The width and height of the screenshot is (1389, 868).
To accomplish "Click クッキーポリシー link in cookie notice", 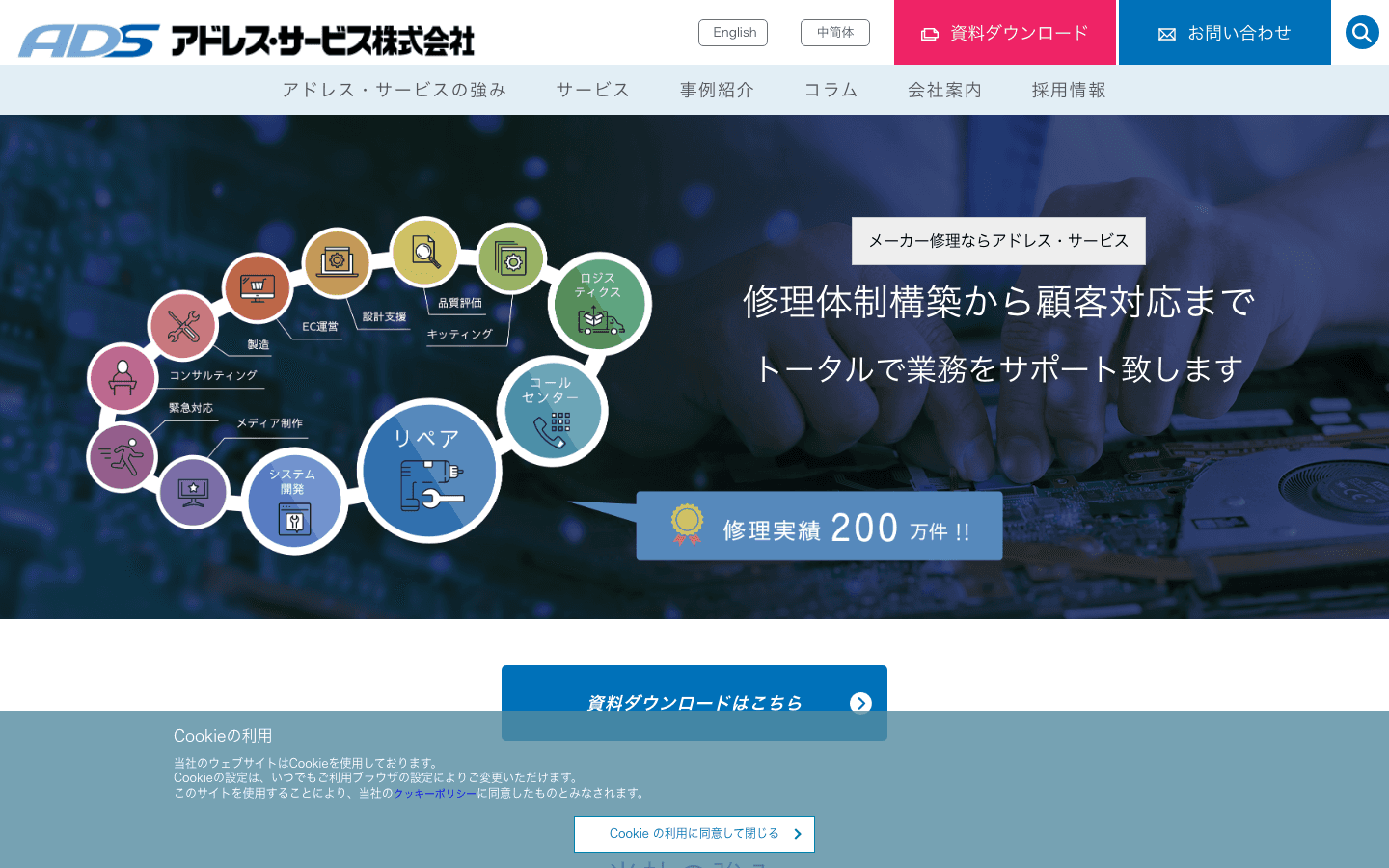I will tap(435, 793).
